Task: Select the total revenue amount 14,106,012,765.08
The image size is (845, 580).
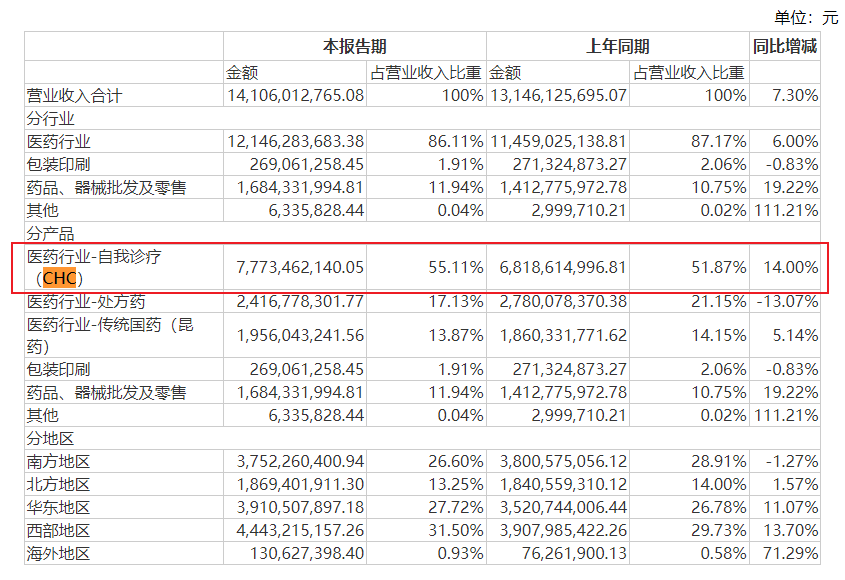Action: 295,95
